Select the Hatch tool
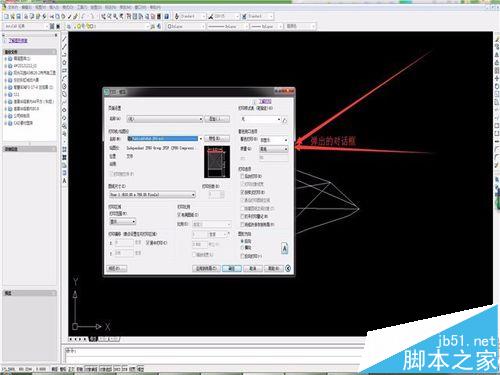The image size is (500, 375). tap(64, 149)
